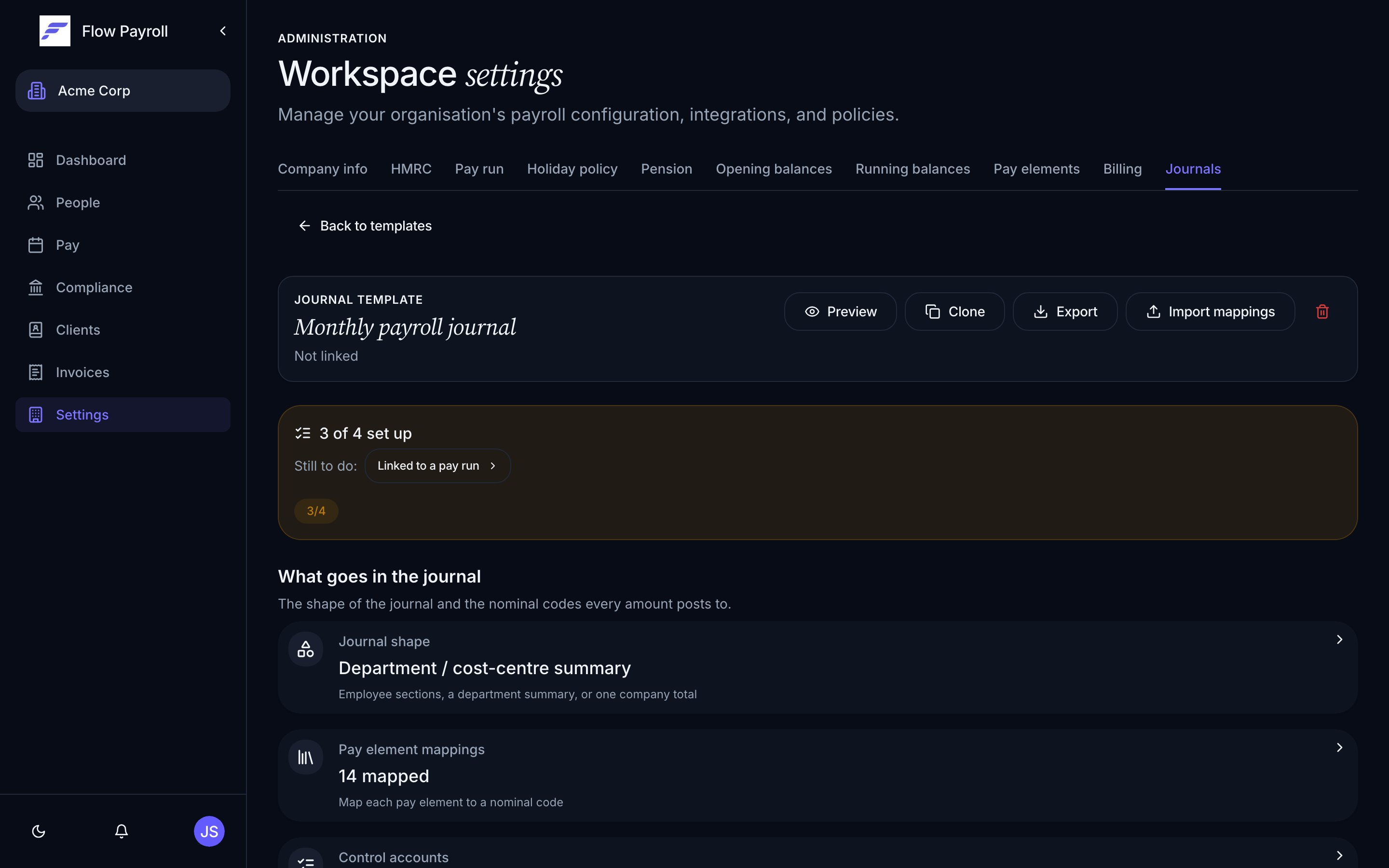Open Department / cost-centre summary setting
Screen dimensions: 1389x868
click(x=484, y=668)
